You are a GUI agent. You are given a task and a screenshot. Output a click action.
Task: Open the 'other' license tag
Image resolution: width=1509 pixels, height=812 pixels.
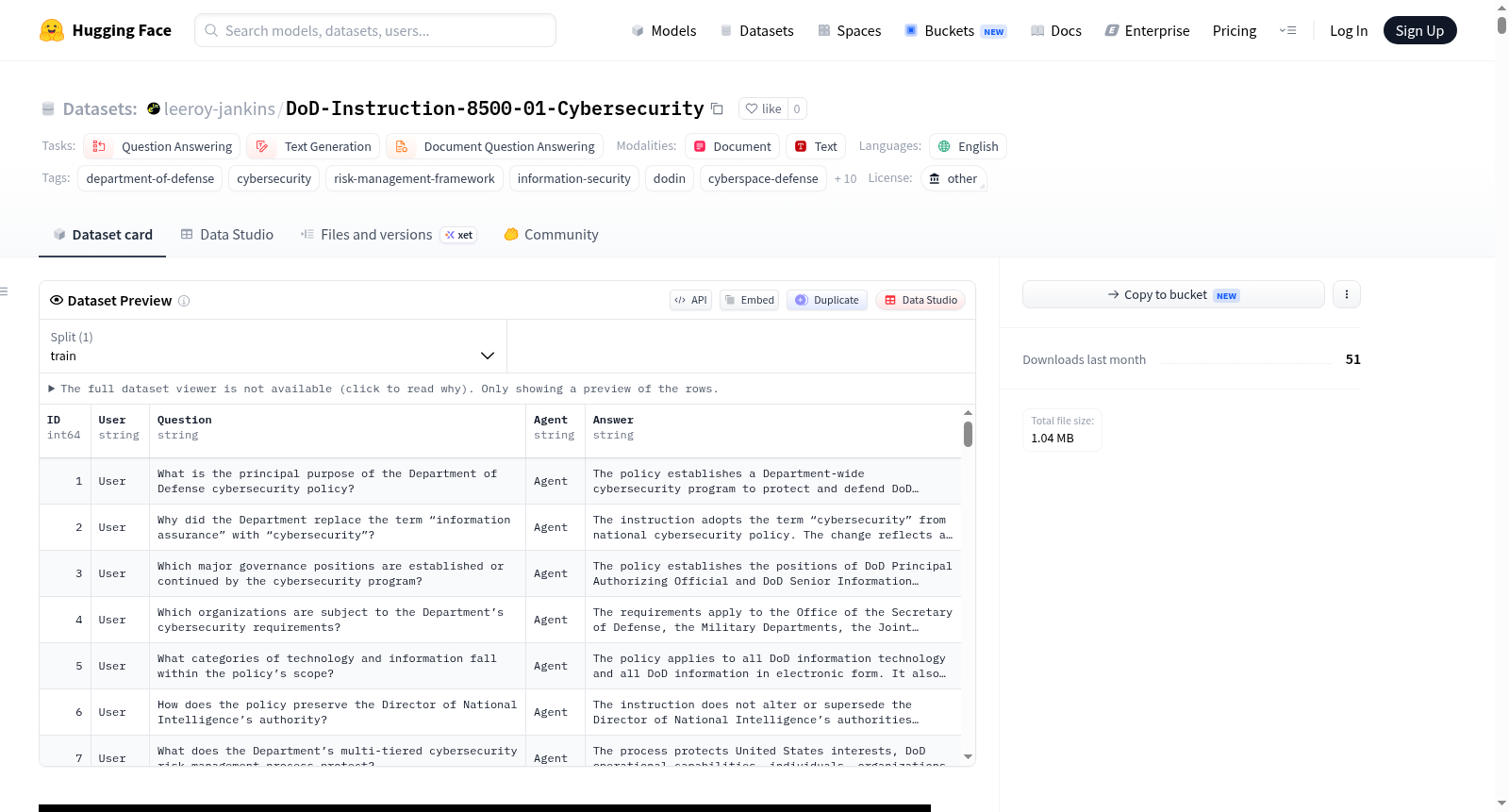pyautogui.click(x=953, y=178)
